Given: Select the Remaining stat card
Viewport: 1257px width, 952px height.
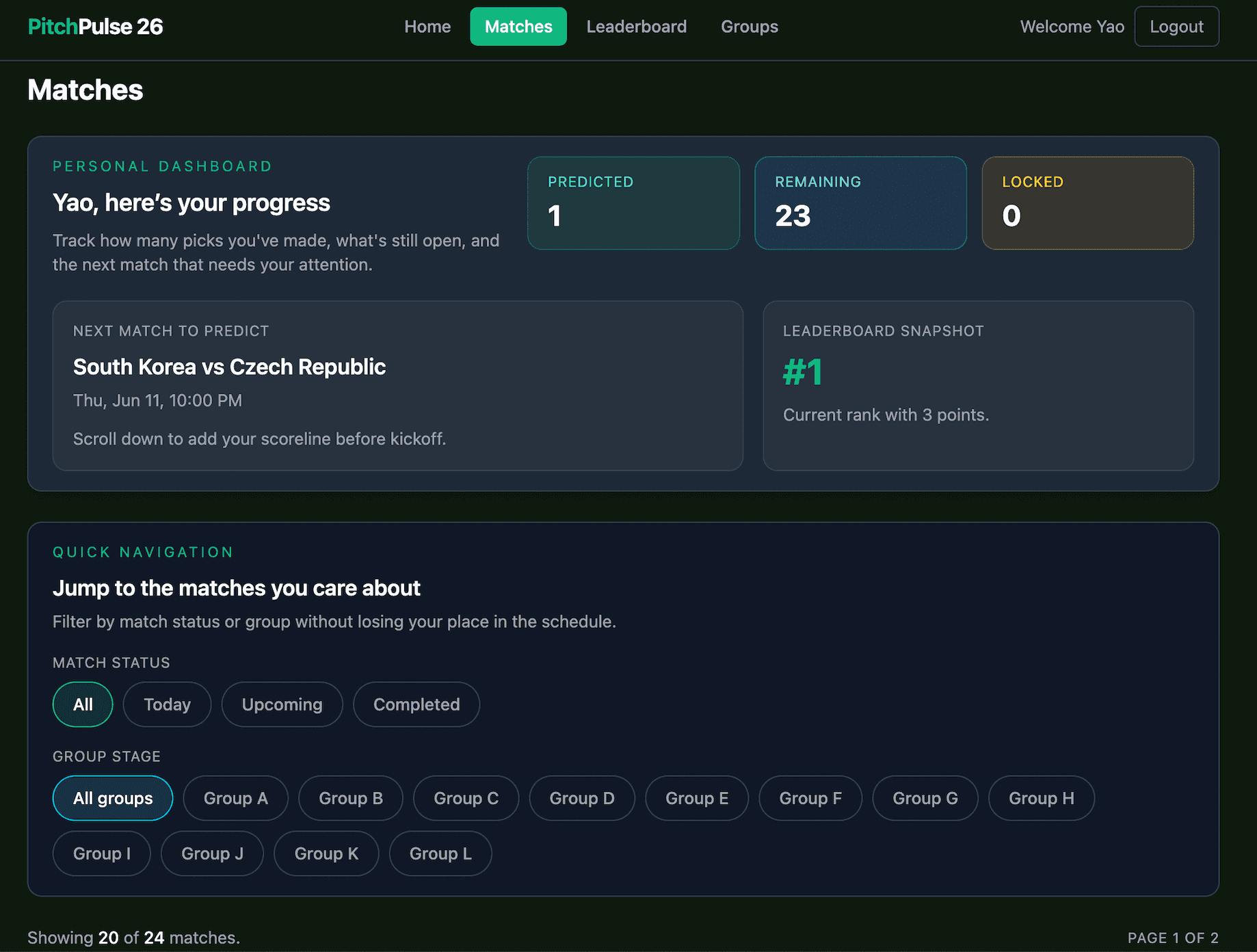Looking at the screenshot, I should click(860, 203).
